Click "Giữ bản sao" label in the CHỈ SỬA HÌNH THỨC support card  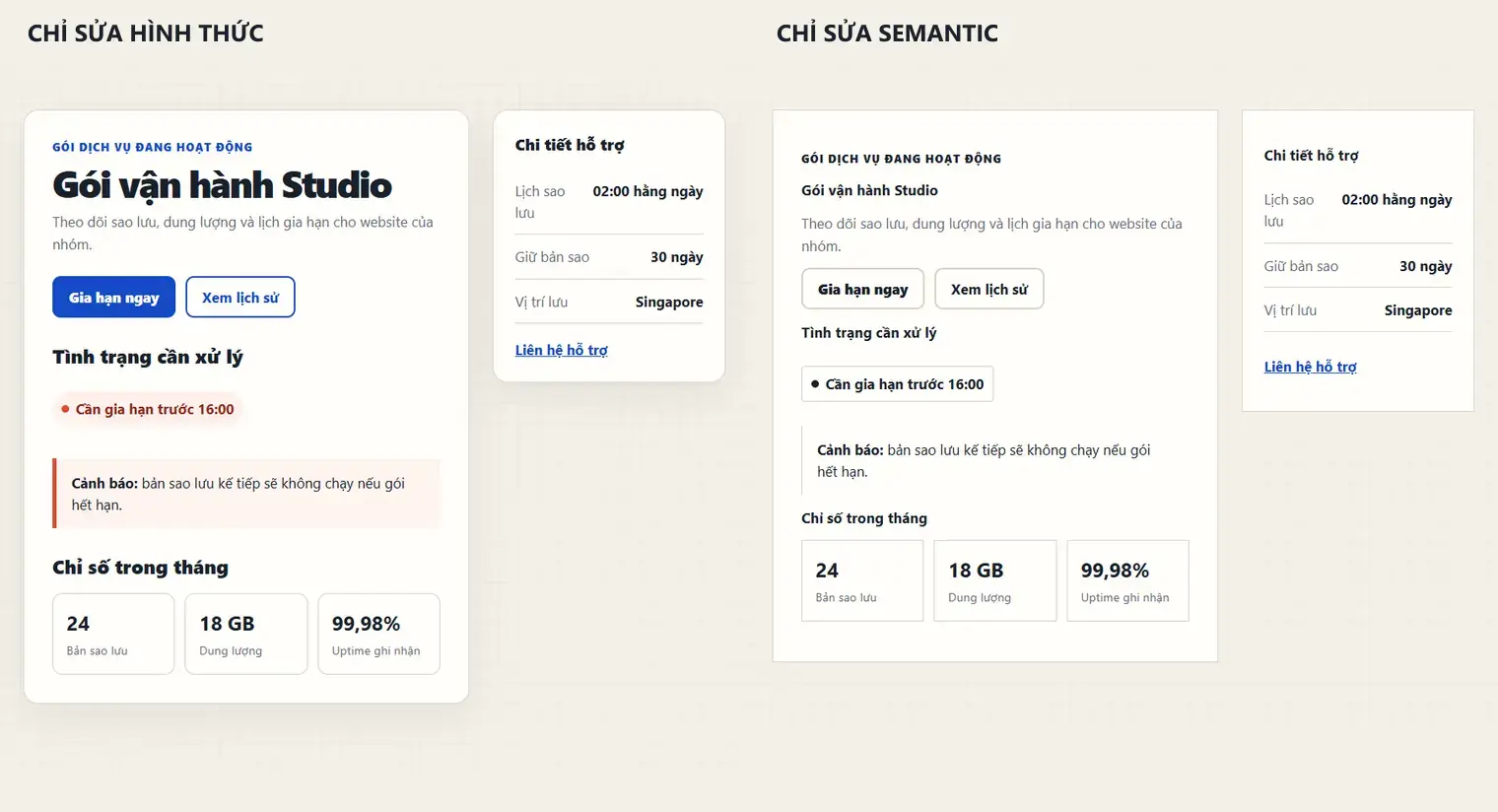click(x=552, y=257)
